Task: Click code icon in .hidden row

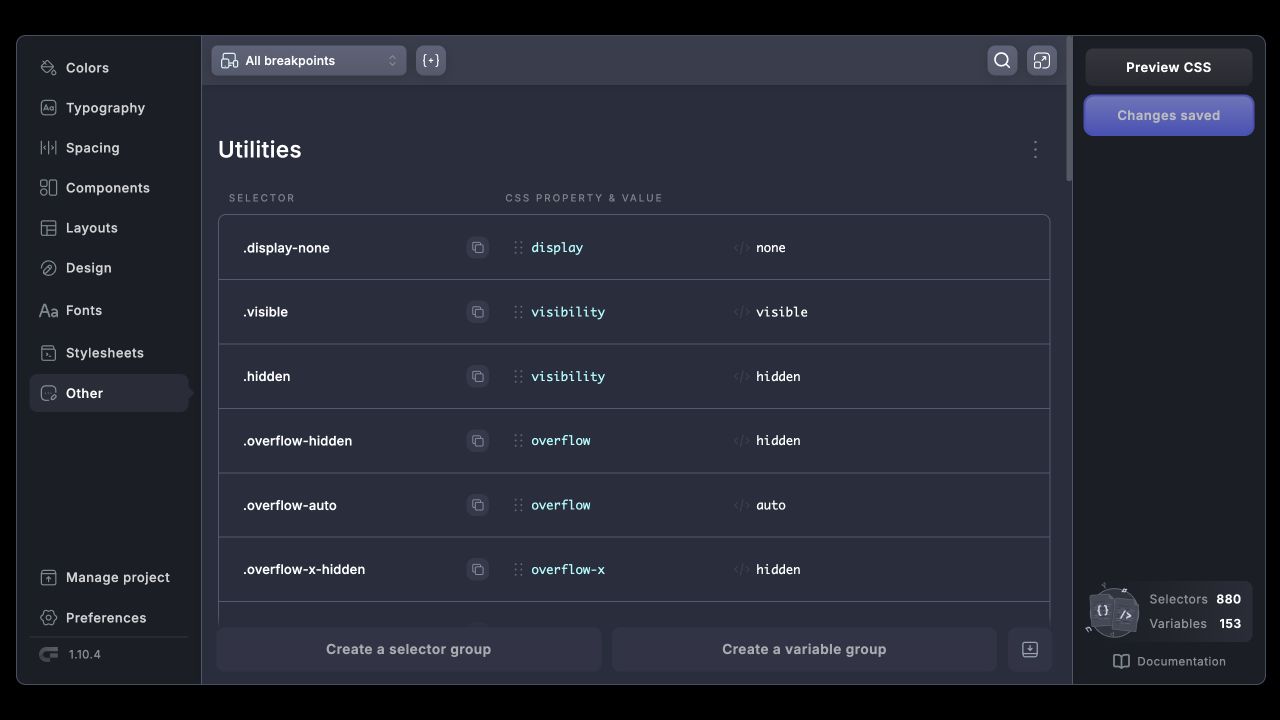Action: click(741, 376)
